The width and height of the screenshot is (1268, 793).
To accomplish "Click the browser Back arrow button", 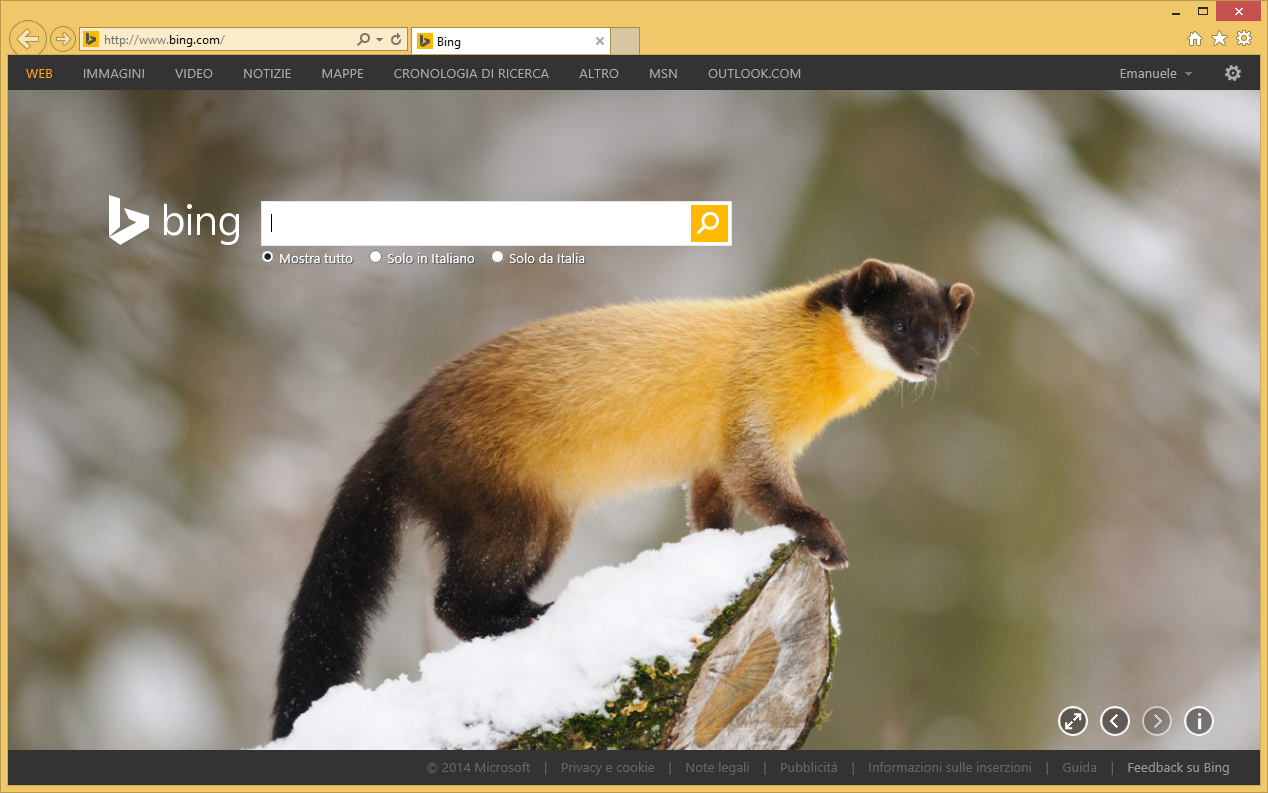I will click(29, 39).
